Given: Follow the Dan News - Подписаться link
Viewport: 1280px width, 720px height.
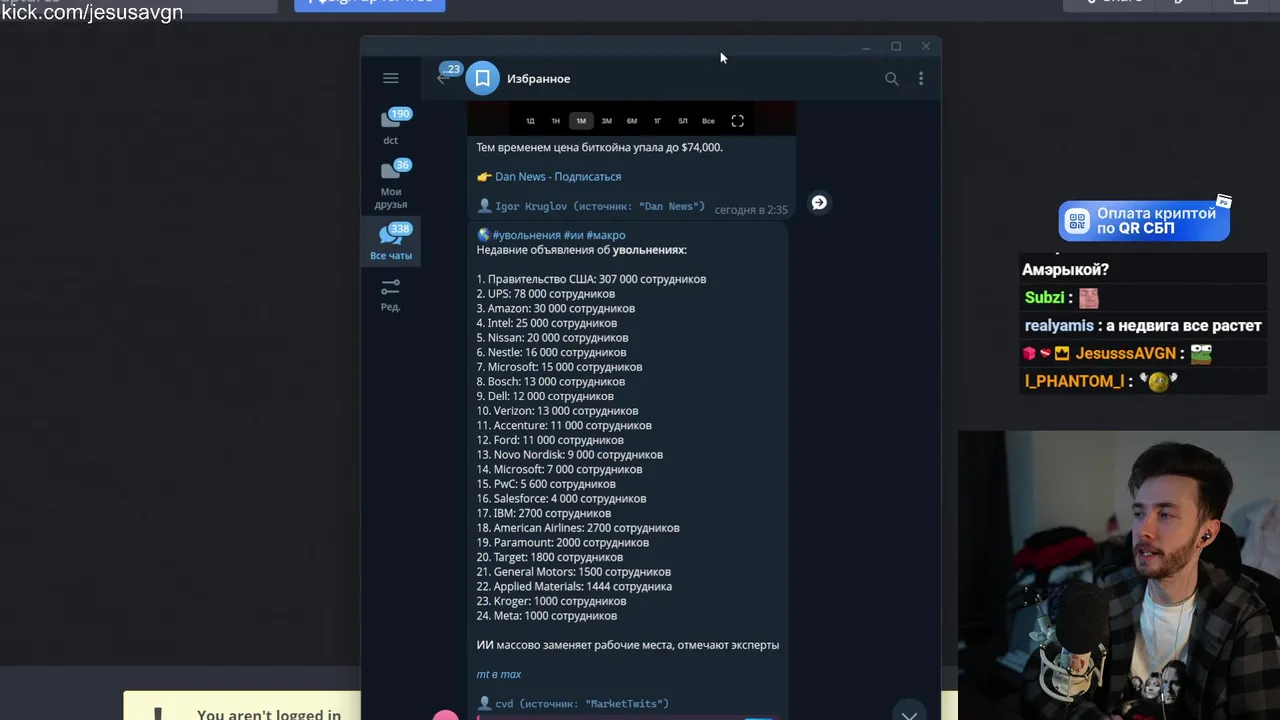Looking at the screenshot, I should click(558, 176).
